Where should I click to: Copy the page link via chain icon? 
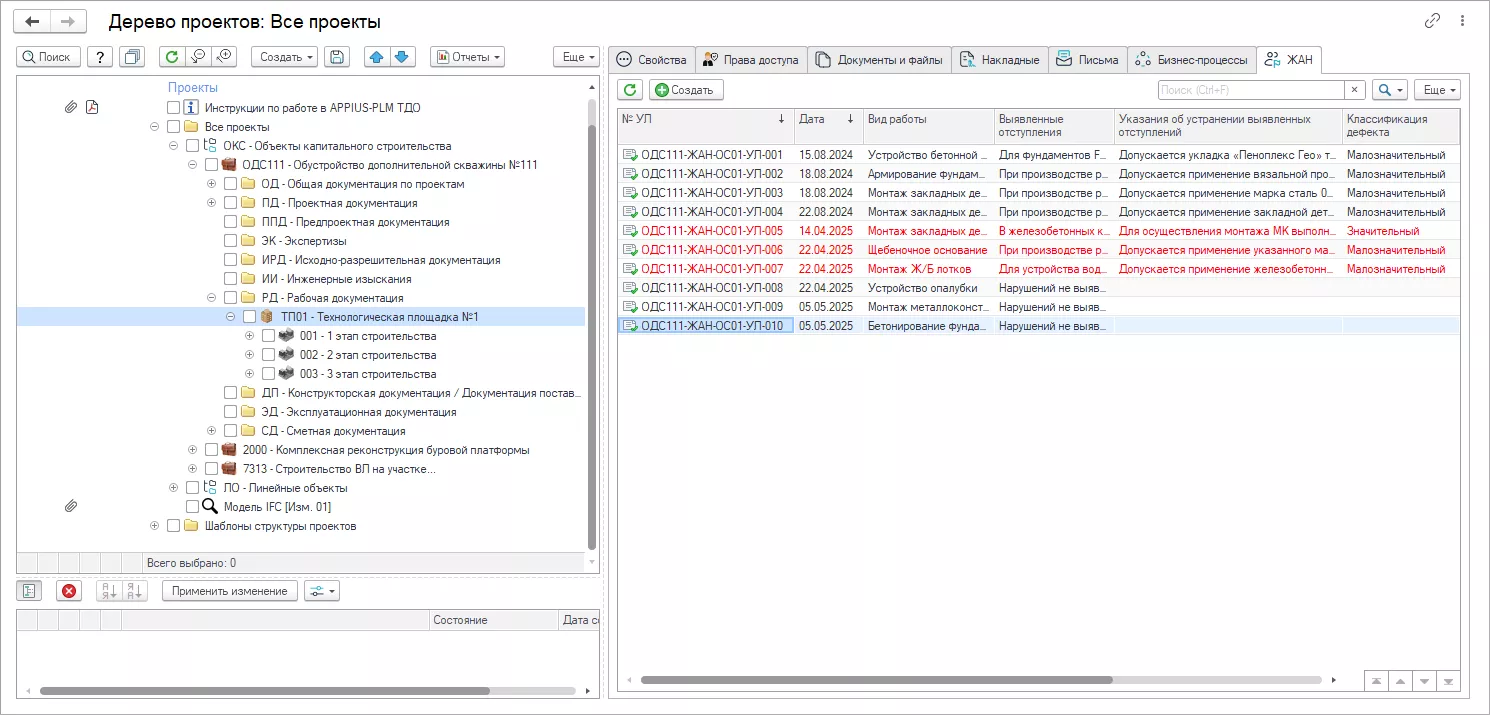click(1433, 21)
